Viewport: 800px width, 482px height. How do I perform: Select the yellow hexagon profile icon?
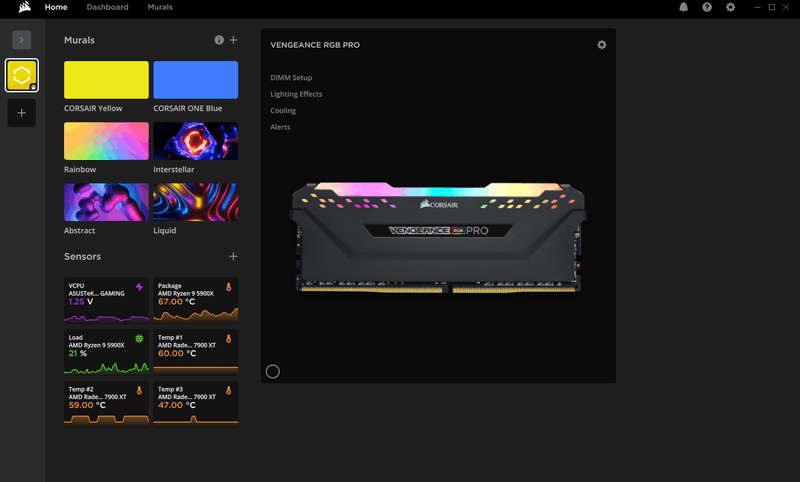pyautogui.click(x=21, y=75)
